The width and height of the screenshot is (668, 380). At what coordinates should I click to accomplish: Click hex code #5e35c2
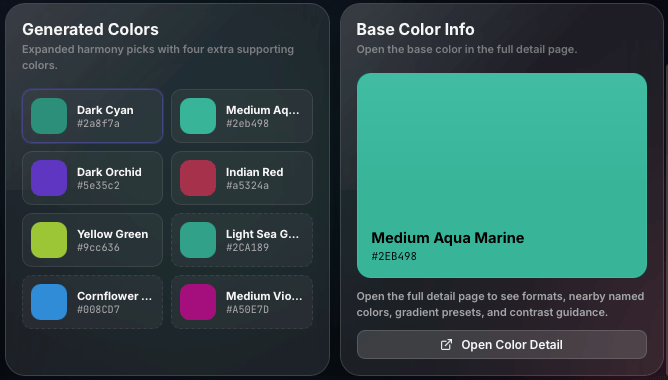click(x=98, y=186)
